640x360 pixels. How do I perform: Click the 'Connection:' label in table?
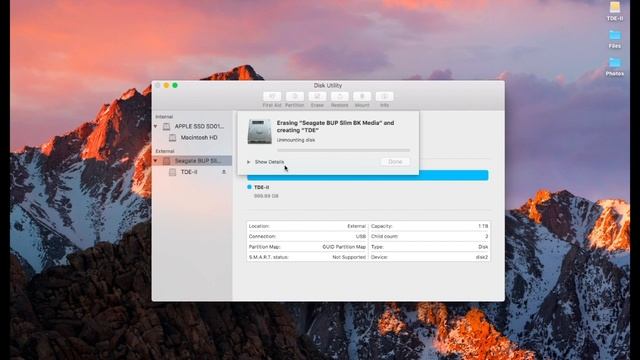tap(262, 236)
